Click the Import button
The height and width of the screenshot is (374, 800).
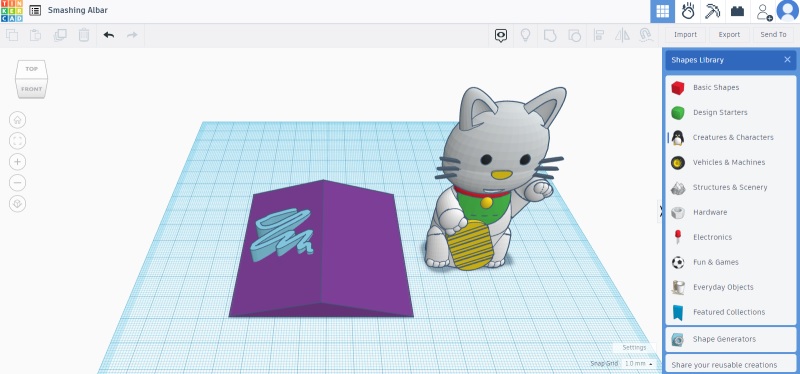click(x=685, y=35)
